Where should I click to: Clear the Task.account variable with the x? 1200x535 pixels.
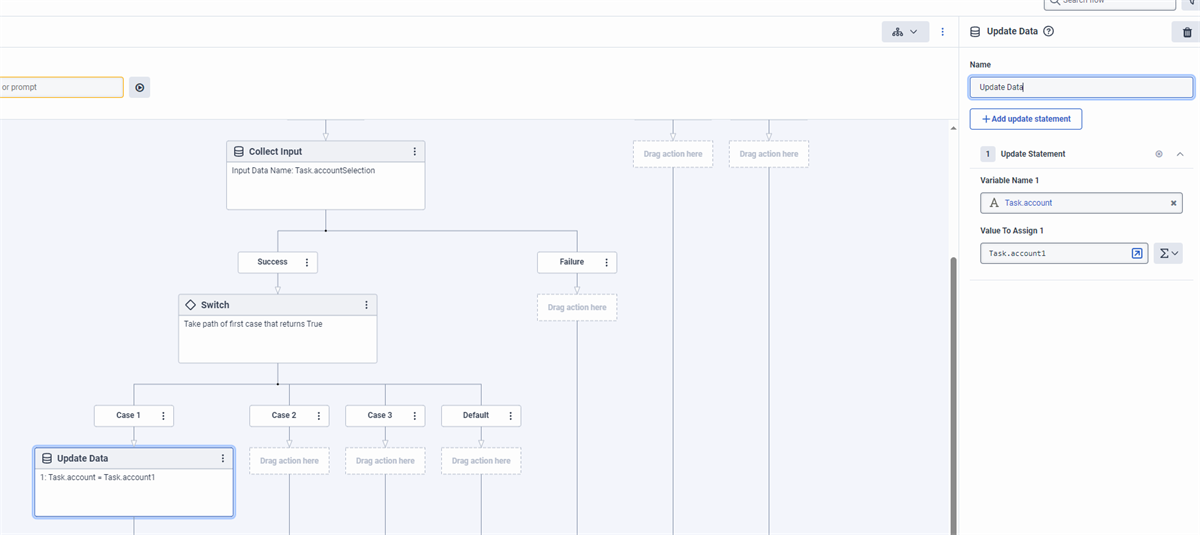[1174, 203]
